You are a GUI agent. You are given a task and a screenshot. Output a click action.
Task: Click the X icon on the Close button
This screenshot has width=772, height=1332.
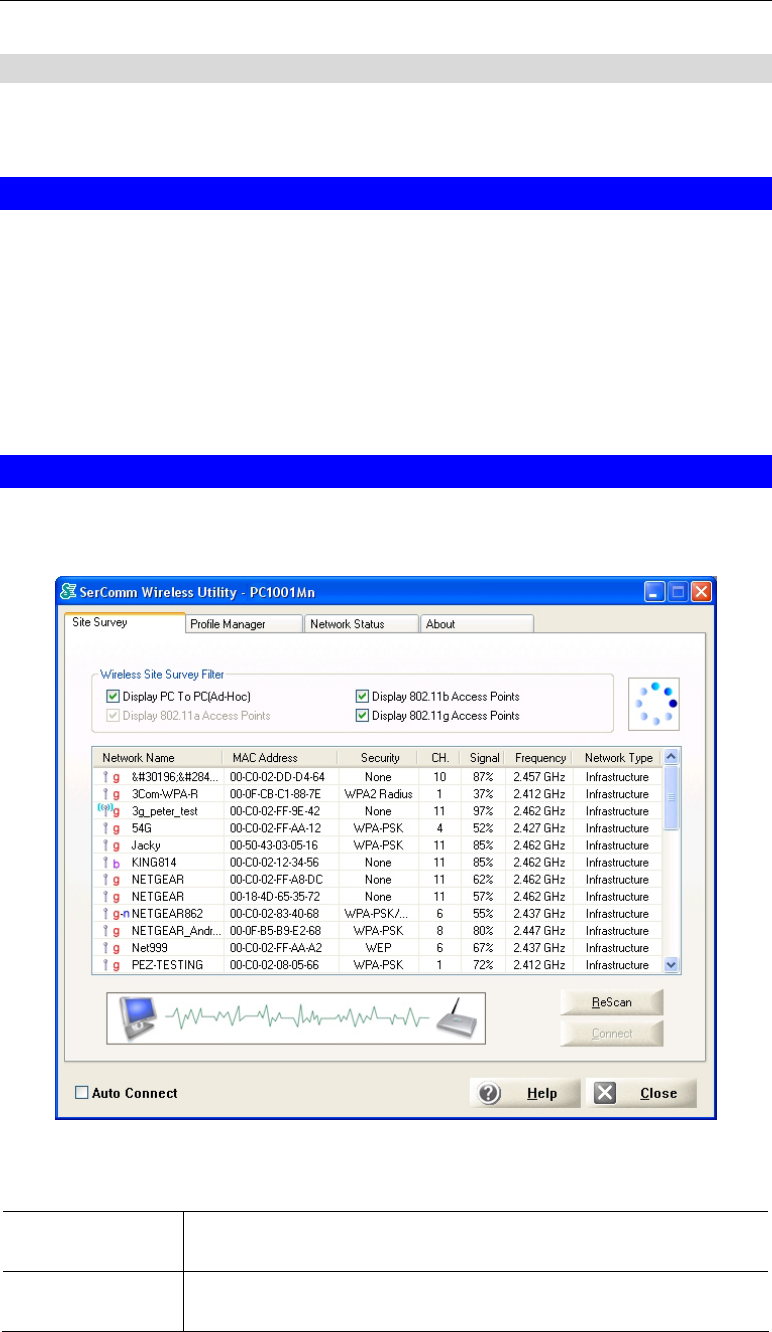tap(605, 1093)
